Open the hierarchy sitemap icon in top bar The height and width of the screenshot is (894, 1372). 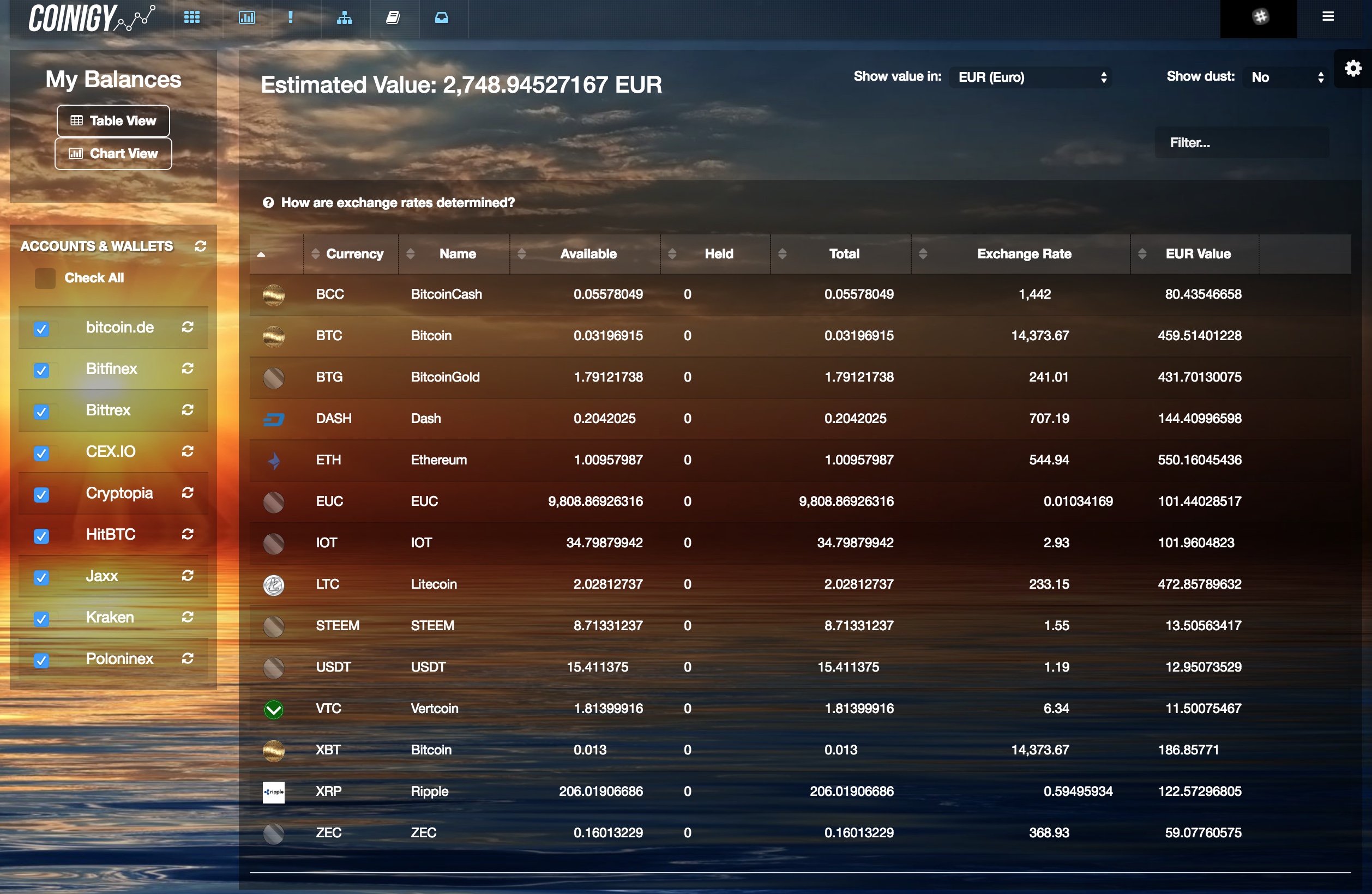click(x=345, y=17)
